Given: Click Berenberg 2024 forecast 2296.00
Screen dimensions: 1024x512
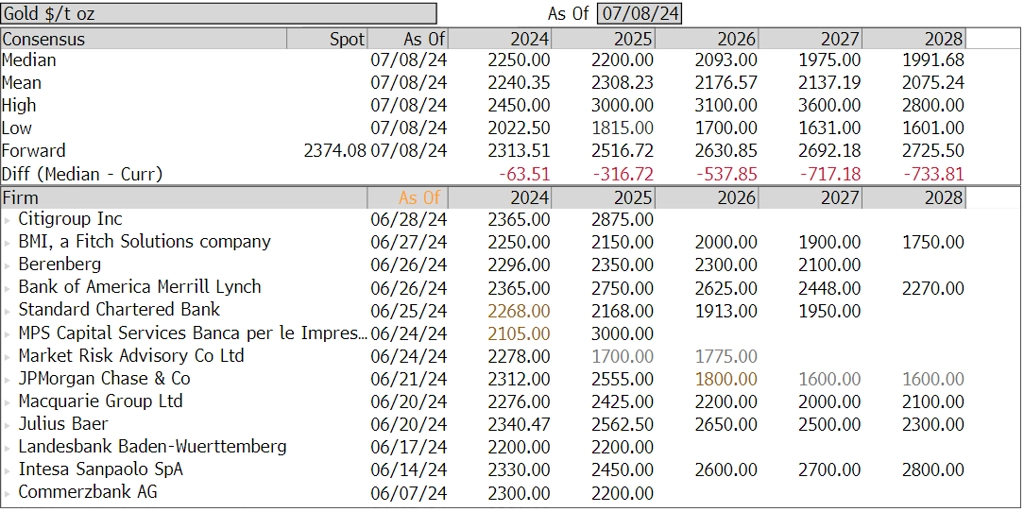Looking at the screenshot, I should click(x=519, y=265).
